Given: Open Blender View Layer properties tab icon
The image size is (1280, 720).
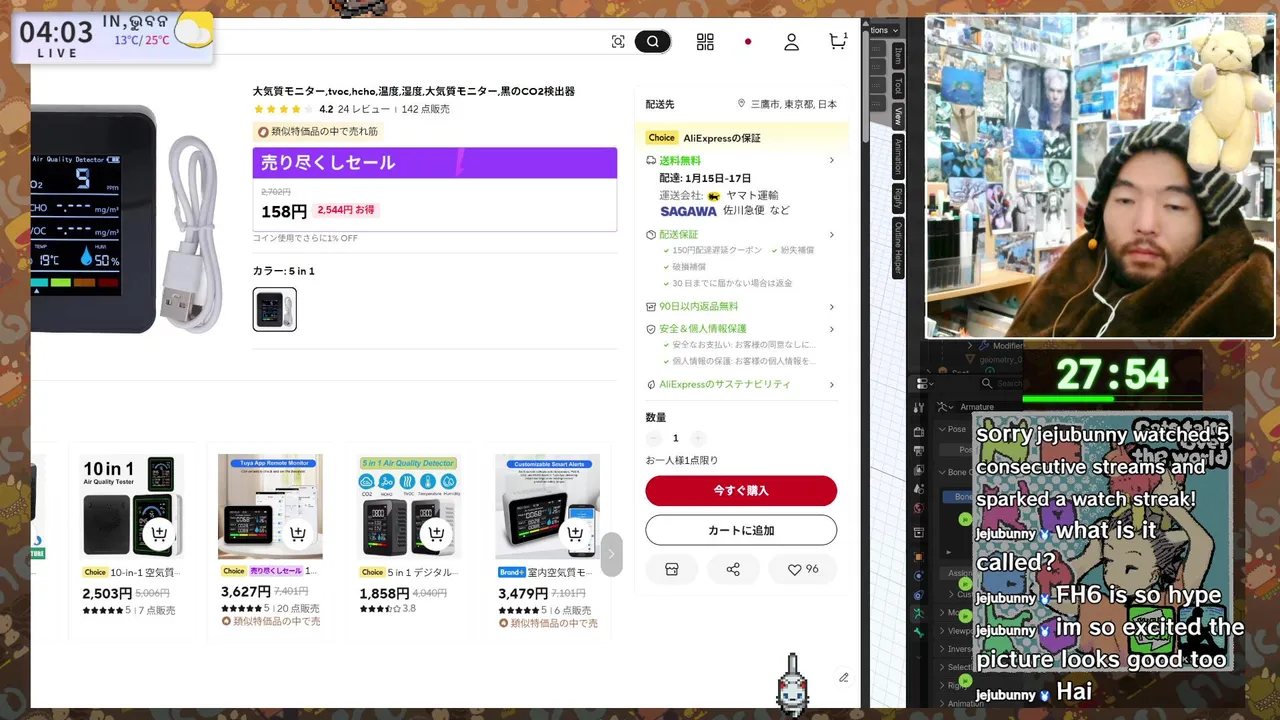Looking at the screenshot, I should click(919, 470).
